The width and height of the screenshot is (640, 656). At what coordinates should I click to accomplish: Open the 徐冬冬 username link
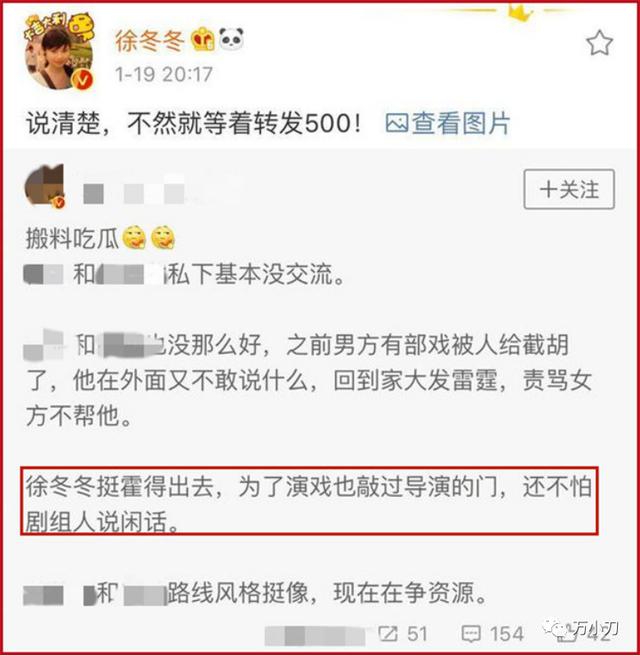tap(150, 41)
